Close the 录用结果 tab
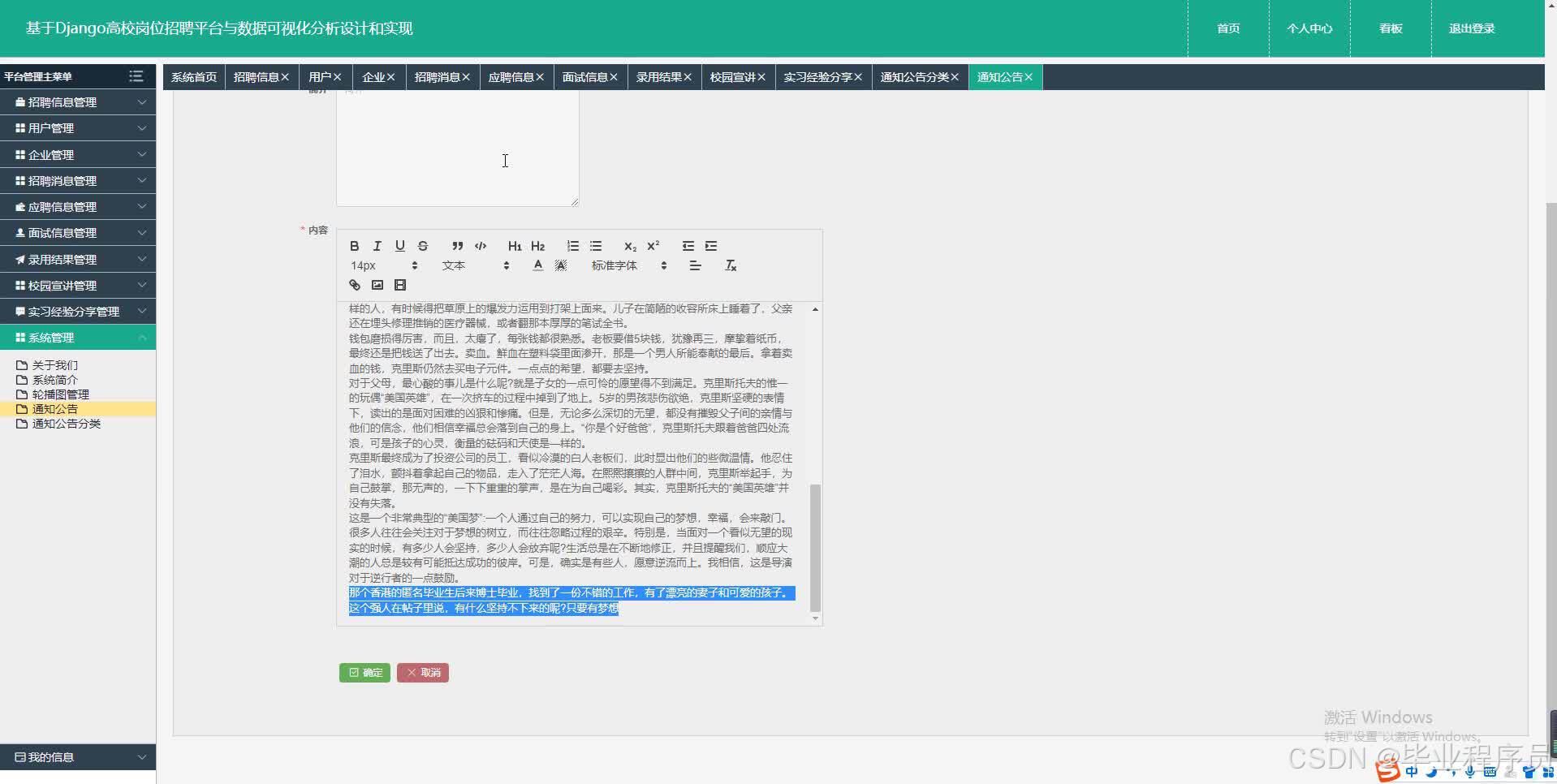The width and height of the screenshot is (1557, 784). (688, 77)
